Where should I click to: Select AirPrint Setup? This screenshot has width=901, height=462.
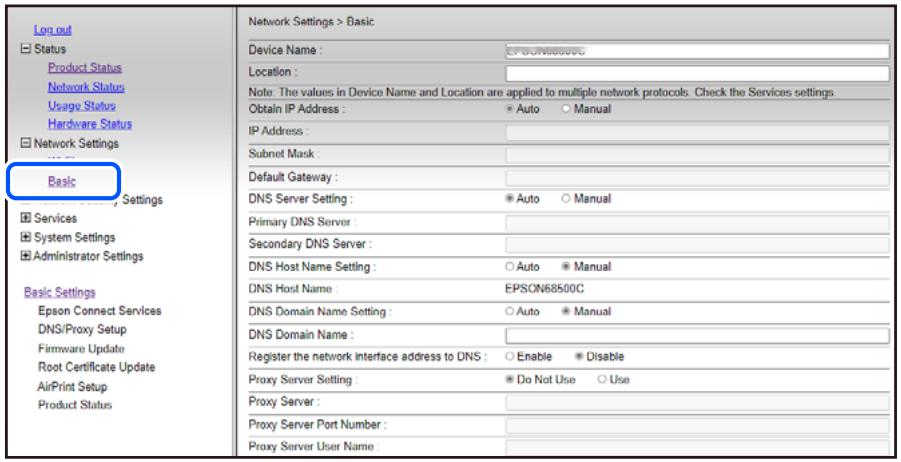[x=72, y=386]
